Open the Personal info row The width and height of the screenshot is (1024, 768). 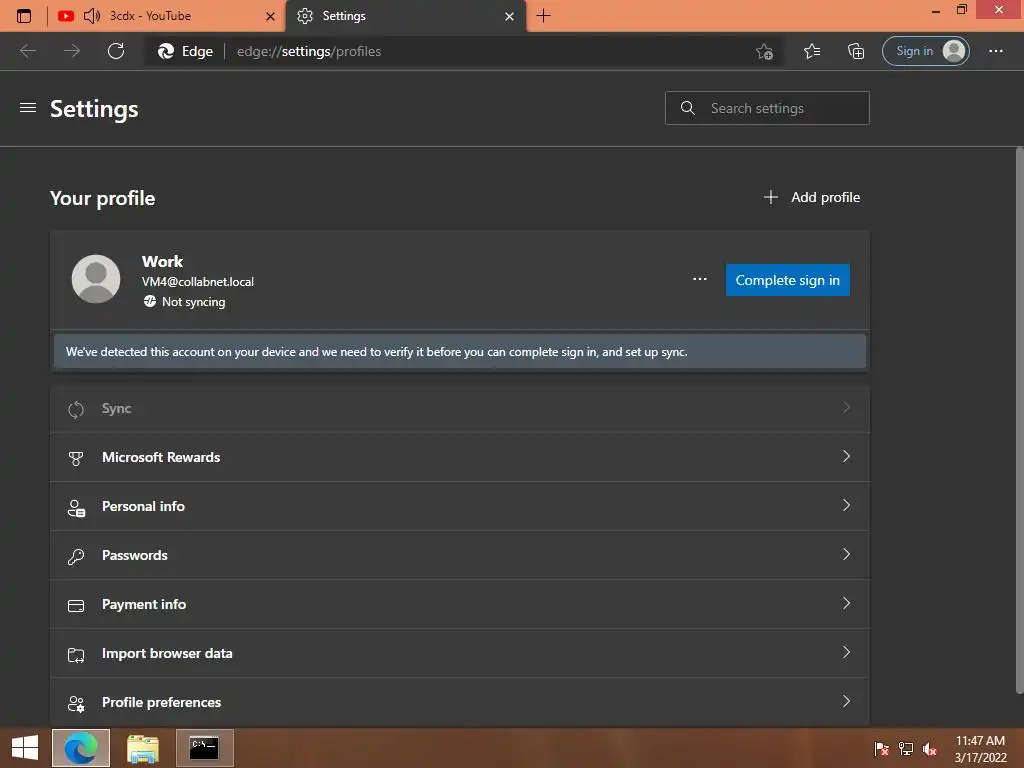(x=460, y=506)
